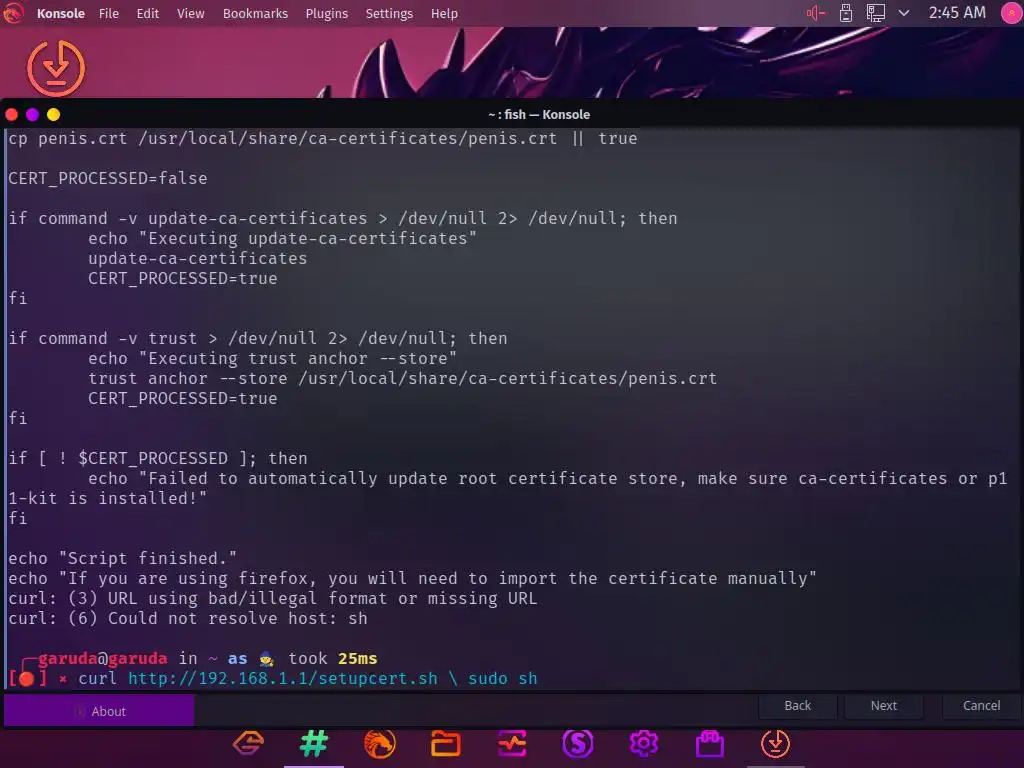
Task: Click the desktop installer download icon
Action: click(56, 69)
